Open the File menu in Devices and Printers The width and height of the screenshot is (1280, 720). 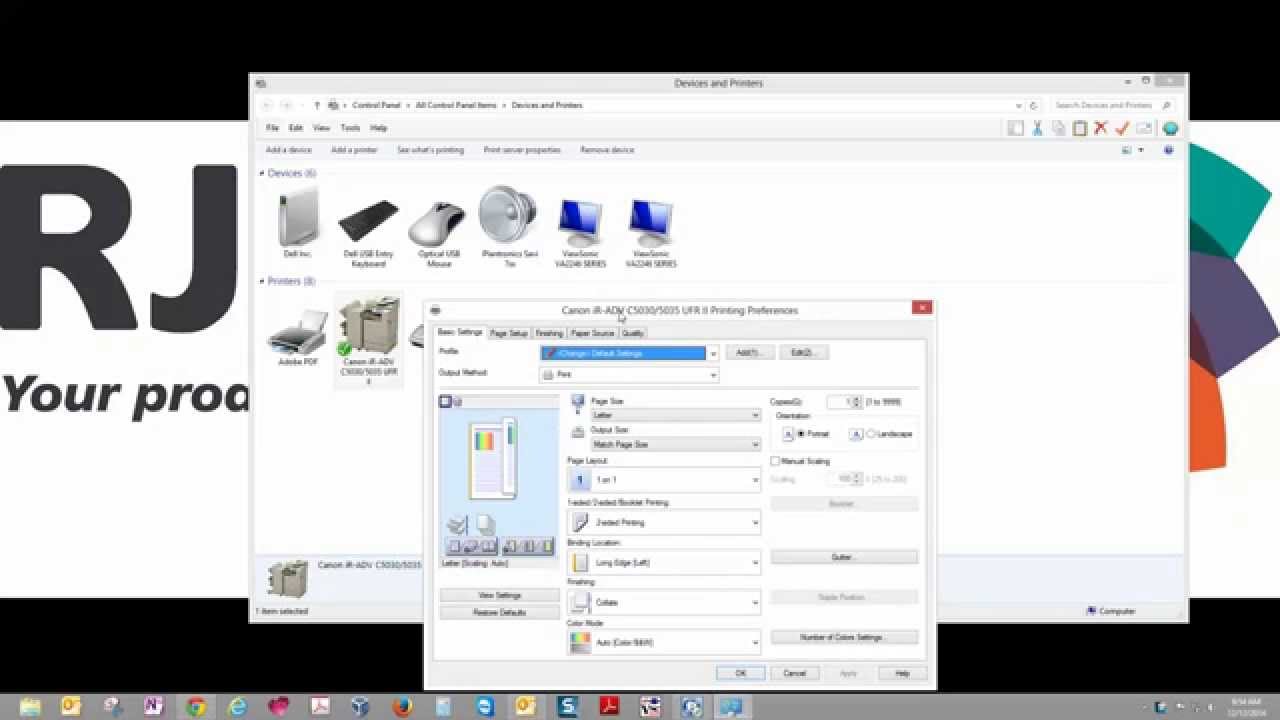coord(272,128)
